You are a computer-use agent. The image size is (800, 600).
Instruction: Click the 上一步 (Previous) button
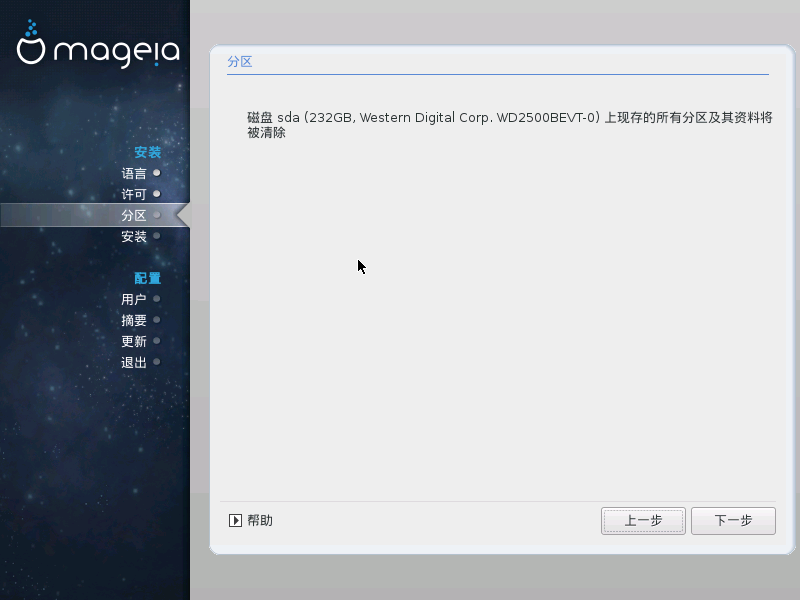point(643,520)
